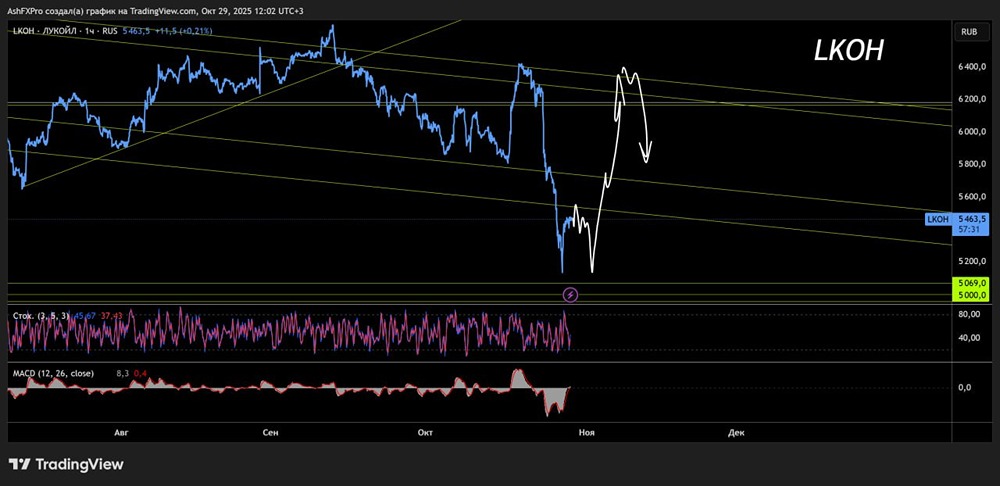Viewport: 1000px width, 486px height.
Task: Click the Stochastic value 45,67
Action: pyautogui.click(x=84, y=316)
